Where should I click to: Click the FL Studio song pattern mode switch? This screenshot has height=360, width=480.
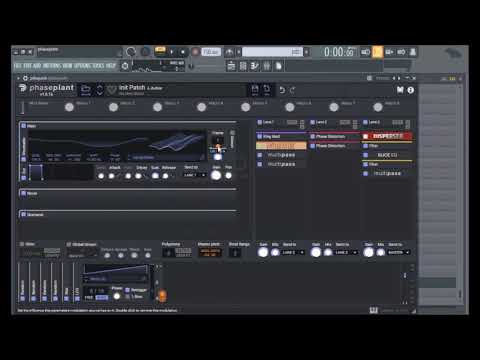coord(160,50)
